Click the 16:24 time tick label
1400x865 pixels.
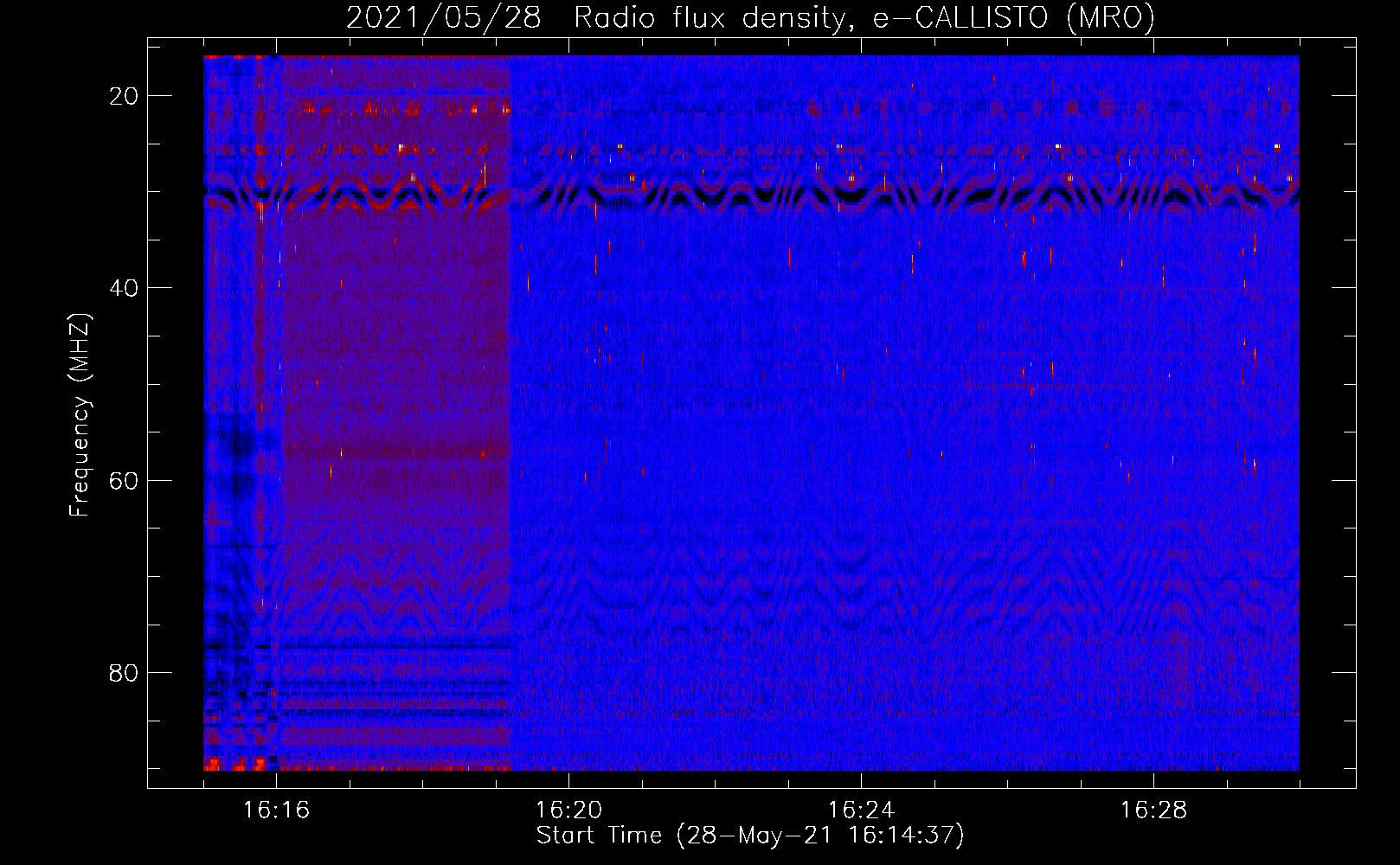click(861, 810)
